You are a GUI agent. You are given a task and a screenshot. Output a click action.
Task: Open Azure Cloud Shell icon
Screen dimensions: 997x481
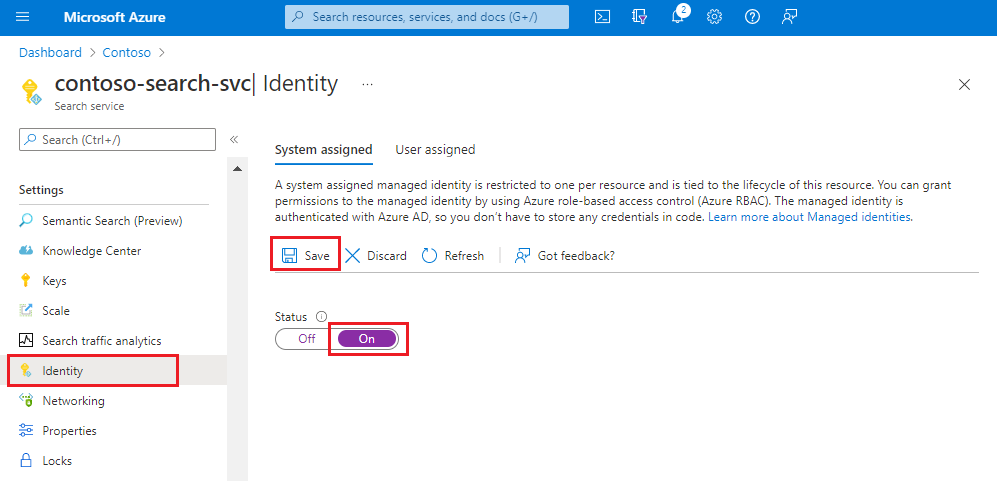pyautogui.click(x=602, y=17)
